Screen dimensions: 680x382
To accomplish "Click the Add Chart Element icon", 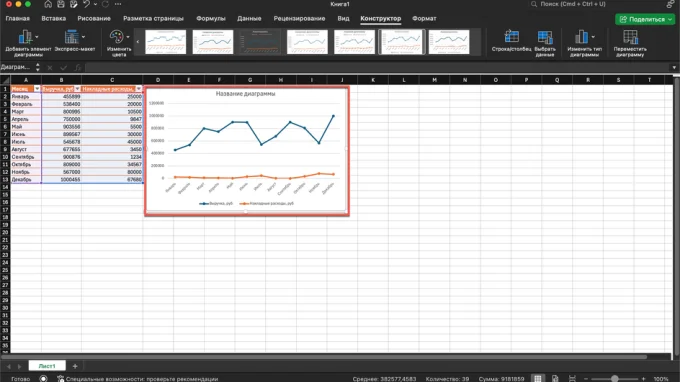I will (x=25, y=37).
